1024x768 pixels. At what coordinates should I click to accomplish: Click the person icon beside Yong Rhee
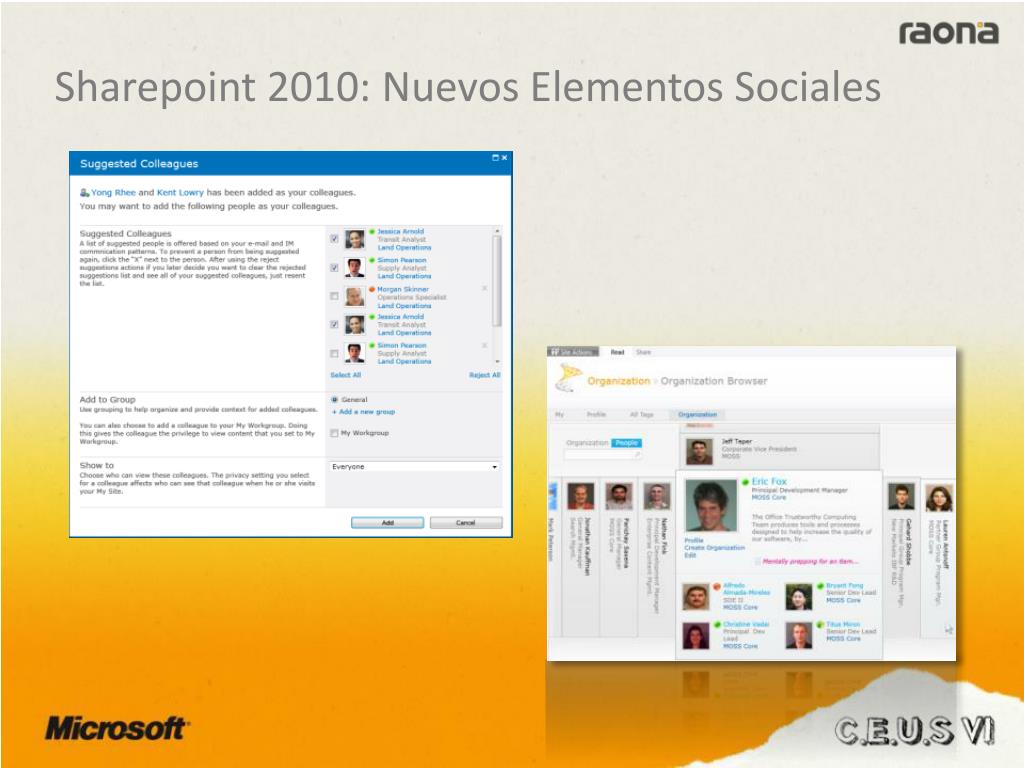pos(84,193)
